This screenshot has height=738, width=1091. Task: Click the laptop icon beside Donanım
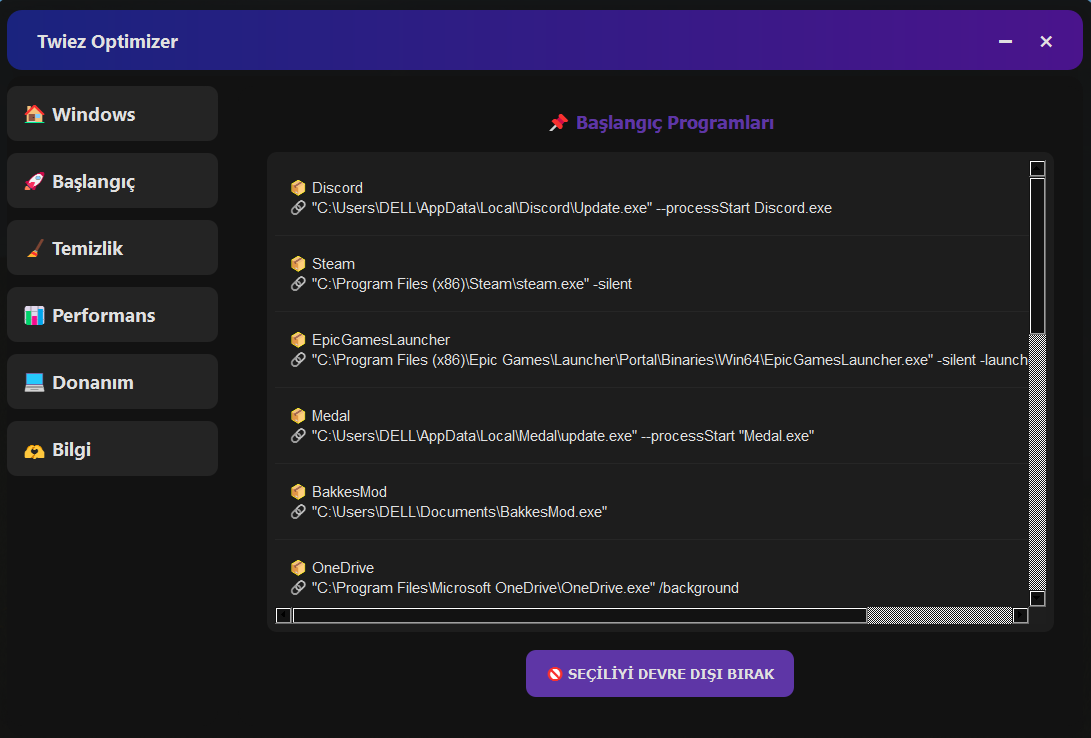(x=34, y=382)
